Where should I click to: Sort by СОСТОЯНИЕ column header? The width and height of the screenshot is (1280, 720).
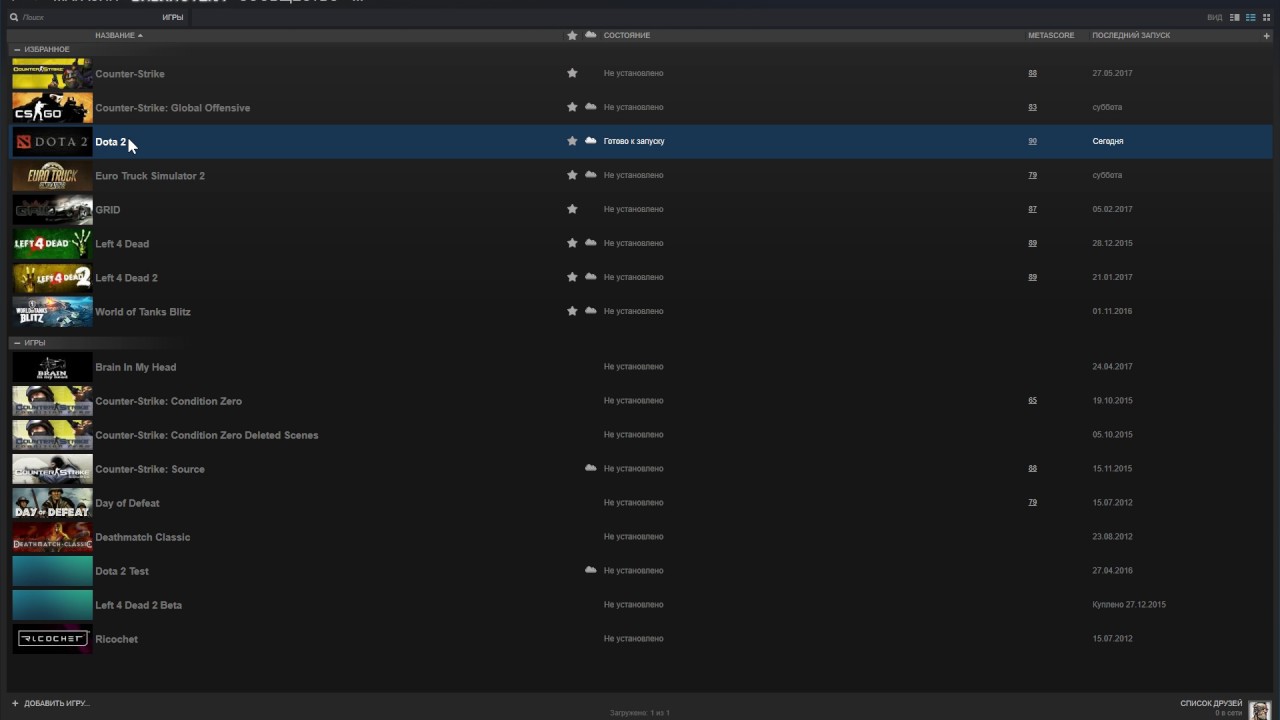[x=627, y=35]
